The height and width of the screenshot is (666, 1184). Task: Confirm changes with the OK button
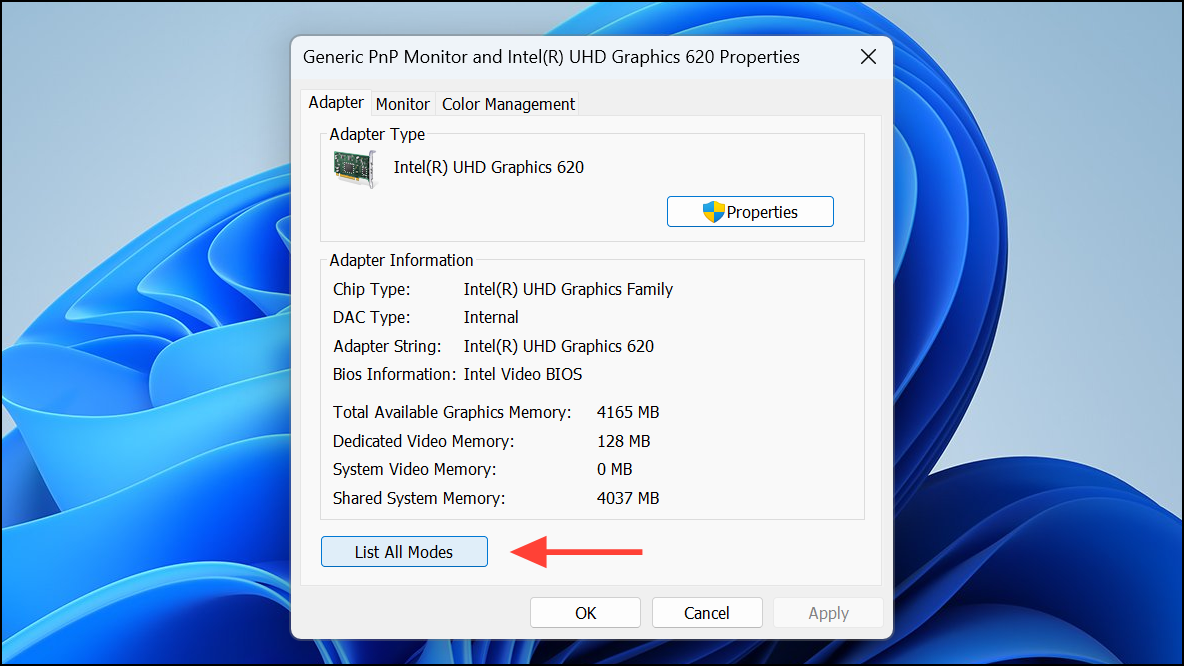(x=585, y=612)
